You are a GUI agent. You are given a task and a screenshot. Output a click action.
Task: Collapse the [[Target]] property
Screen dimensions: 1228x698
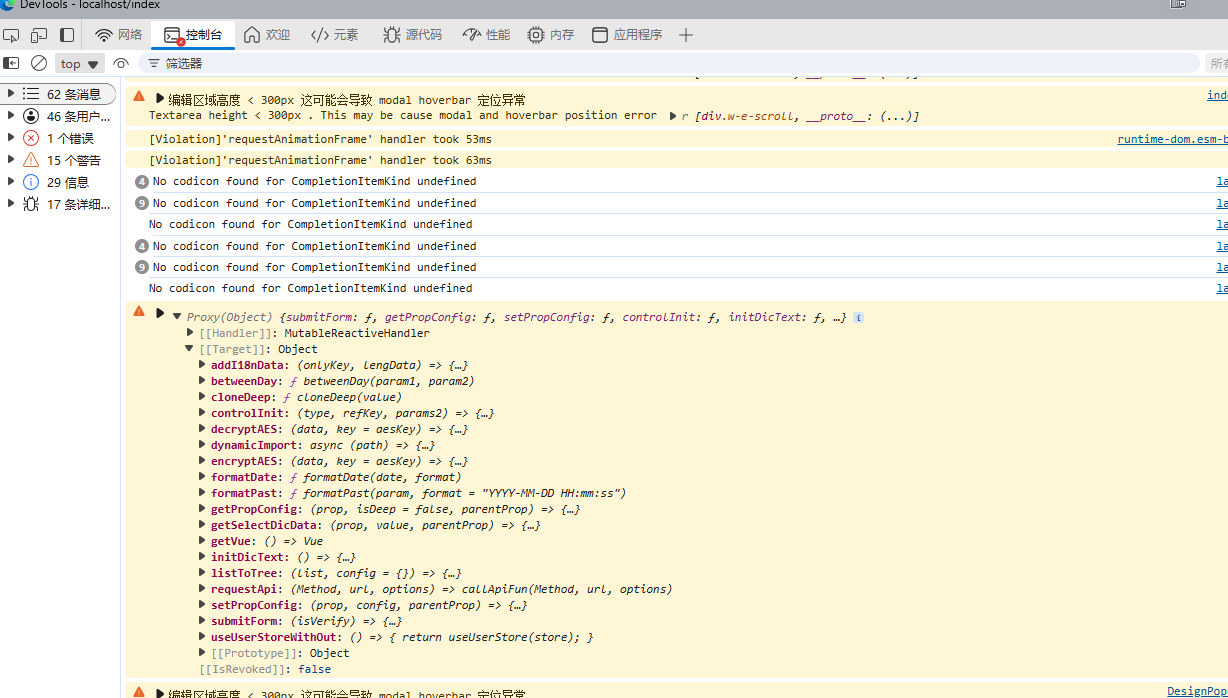click(x=190, y=349)
